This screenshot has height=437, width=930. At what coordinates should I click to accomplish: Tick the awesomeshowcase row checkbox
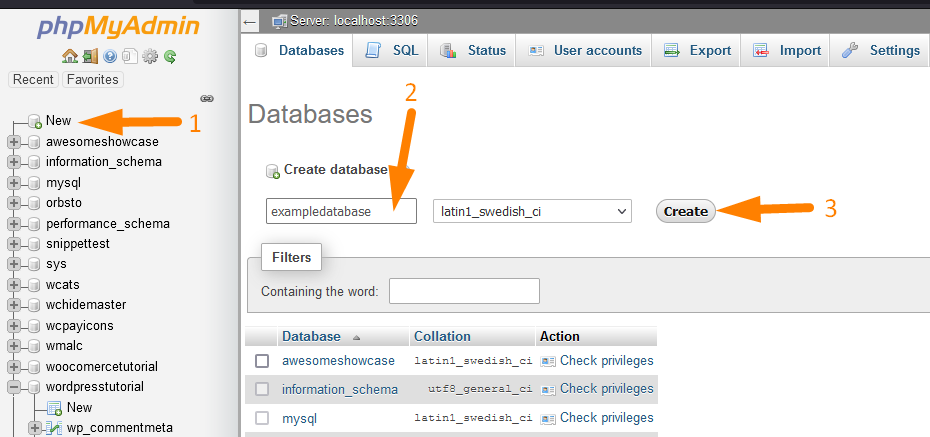(x=262, y=361)
